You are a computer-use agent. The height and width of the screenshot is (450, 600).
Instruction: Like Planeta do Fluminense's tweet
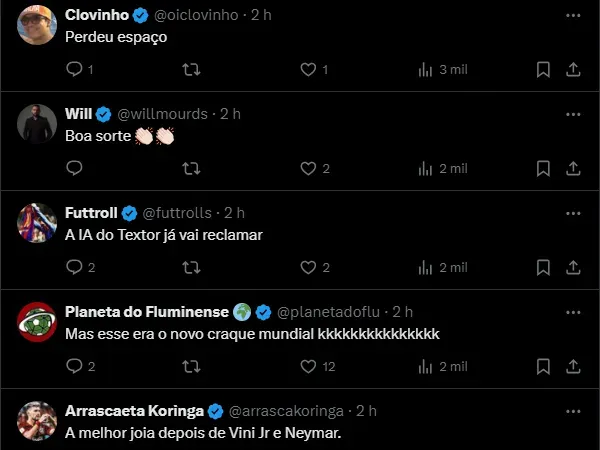pos(310,366)
